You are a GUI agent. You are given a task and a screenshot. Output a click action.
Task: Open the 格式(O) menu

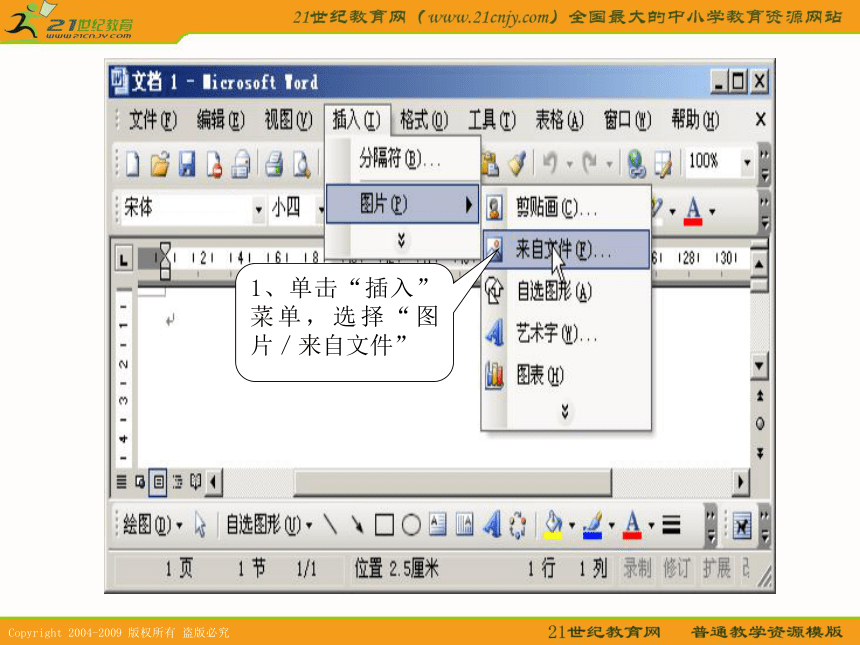click(424, 120)
